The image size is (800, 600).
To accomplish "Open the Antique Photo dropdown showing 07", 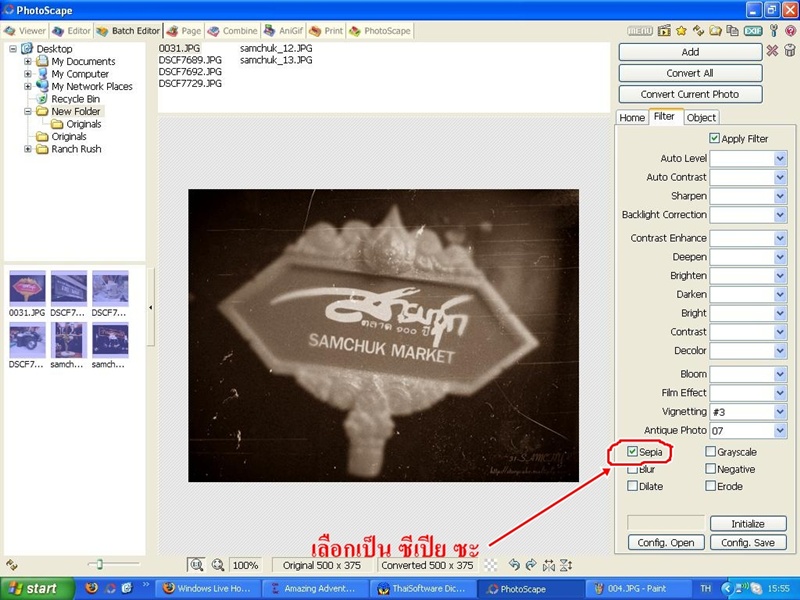I will coord(780,430).
